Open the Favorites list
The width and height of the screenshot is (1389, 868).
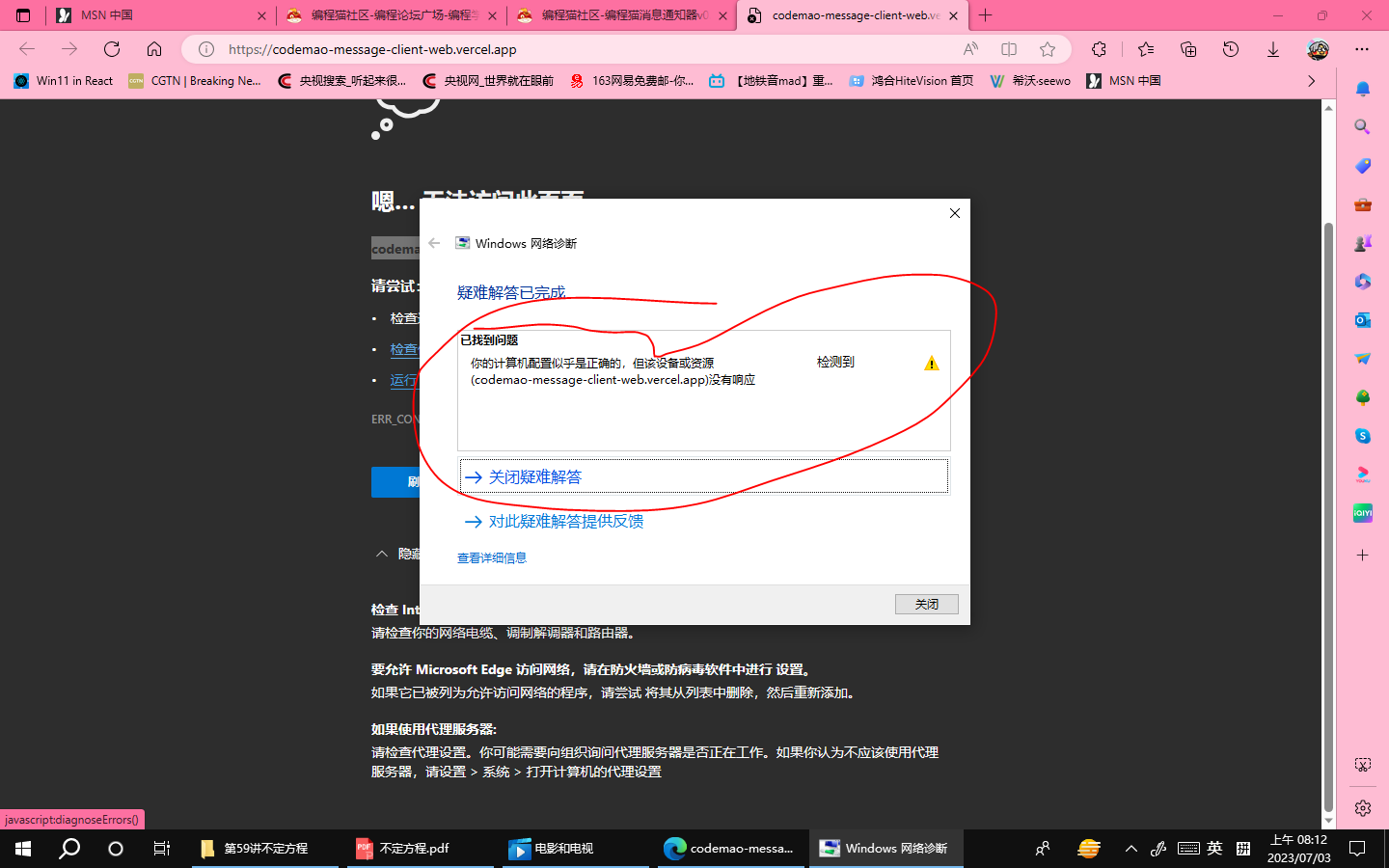tap(1146, 49)
